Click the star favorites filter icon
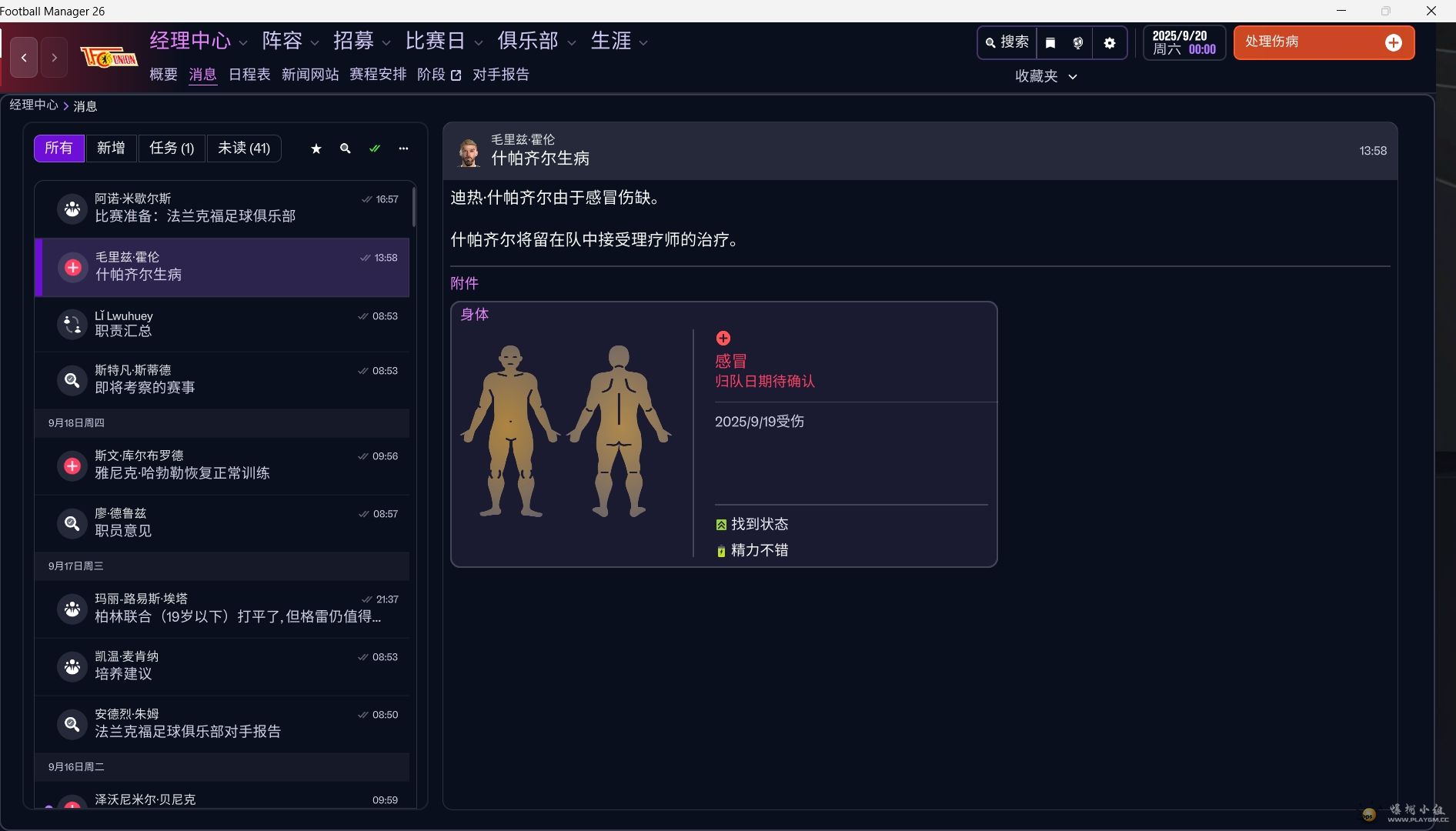The image size is (1456, 831). click(316, 149)
